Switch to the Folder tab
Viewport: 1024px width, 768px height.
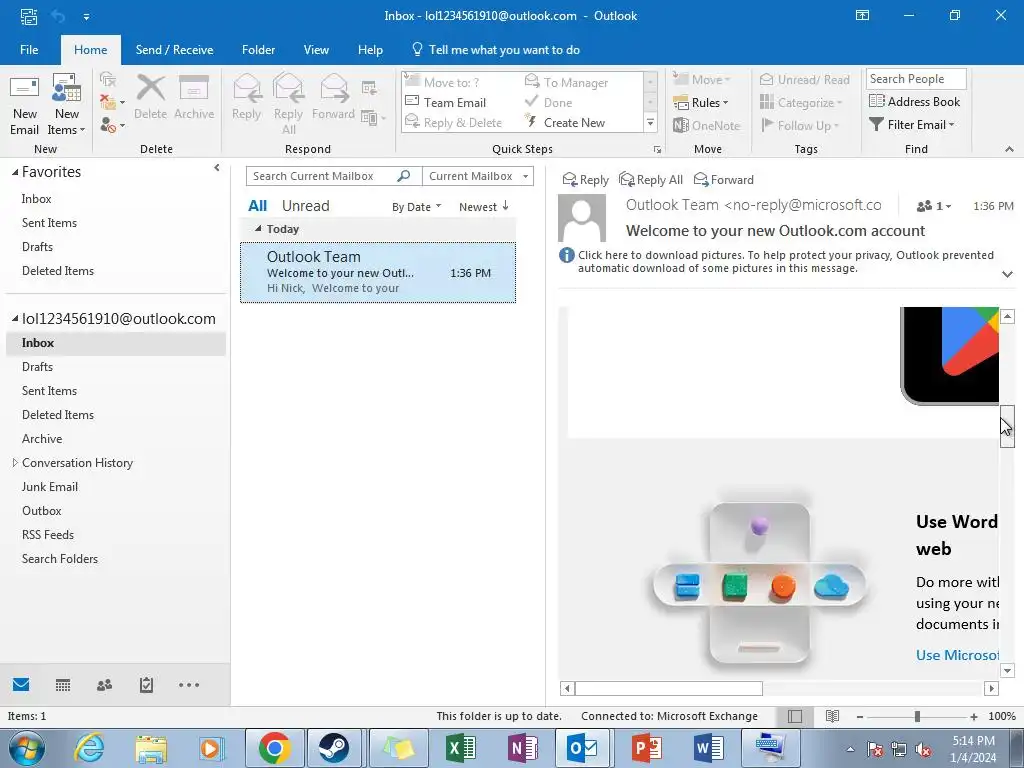point(259,50)
